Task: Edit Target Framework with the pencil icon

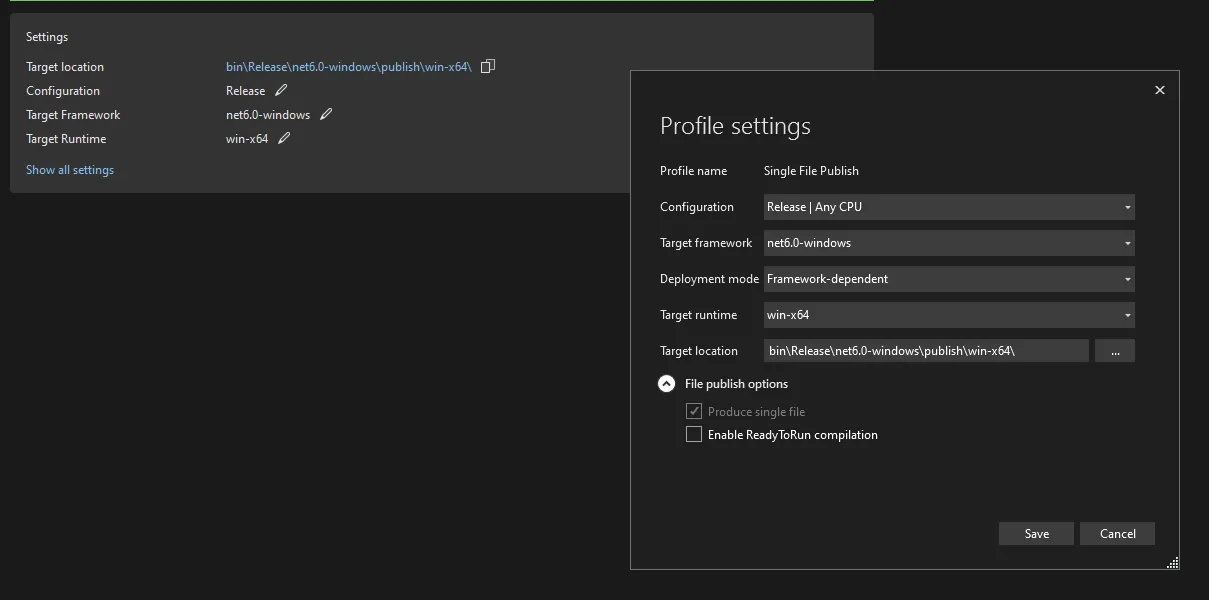Action: click(326, 115)
